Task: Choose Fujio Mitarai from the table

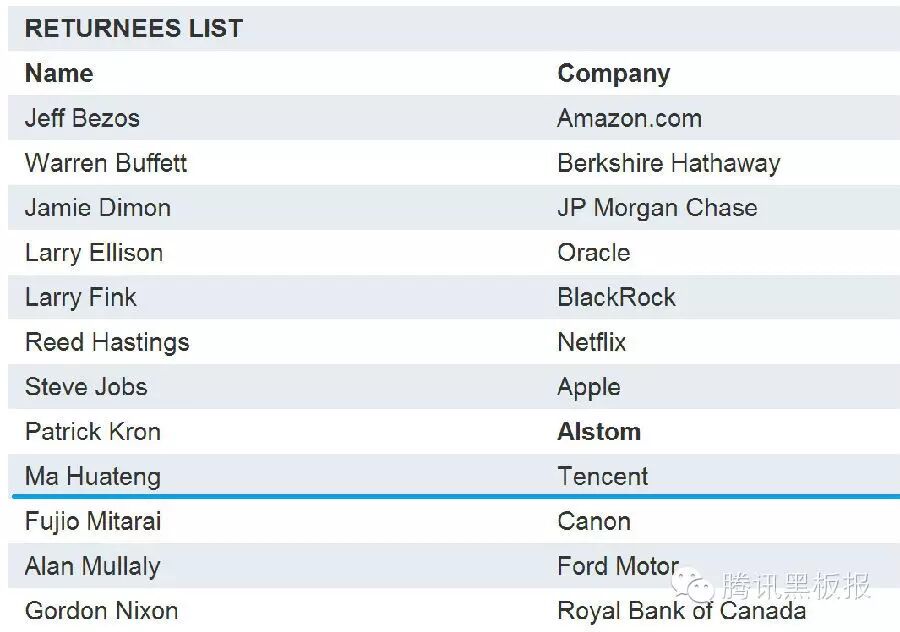Action: (x=93, y=521)
